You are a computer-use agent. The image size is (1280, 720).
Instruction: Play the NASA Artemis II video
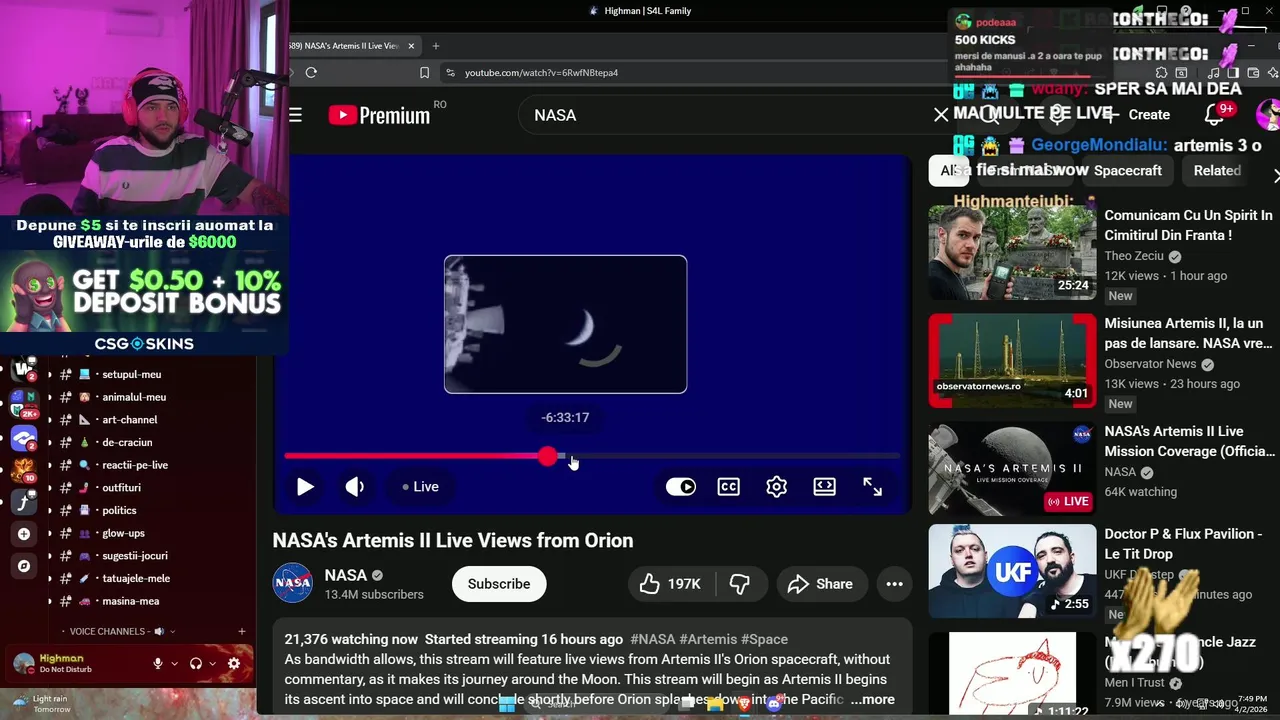pos(305,487)
